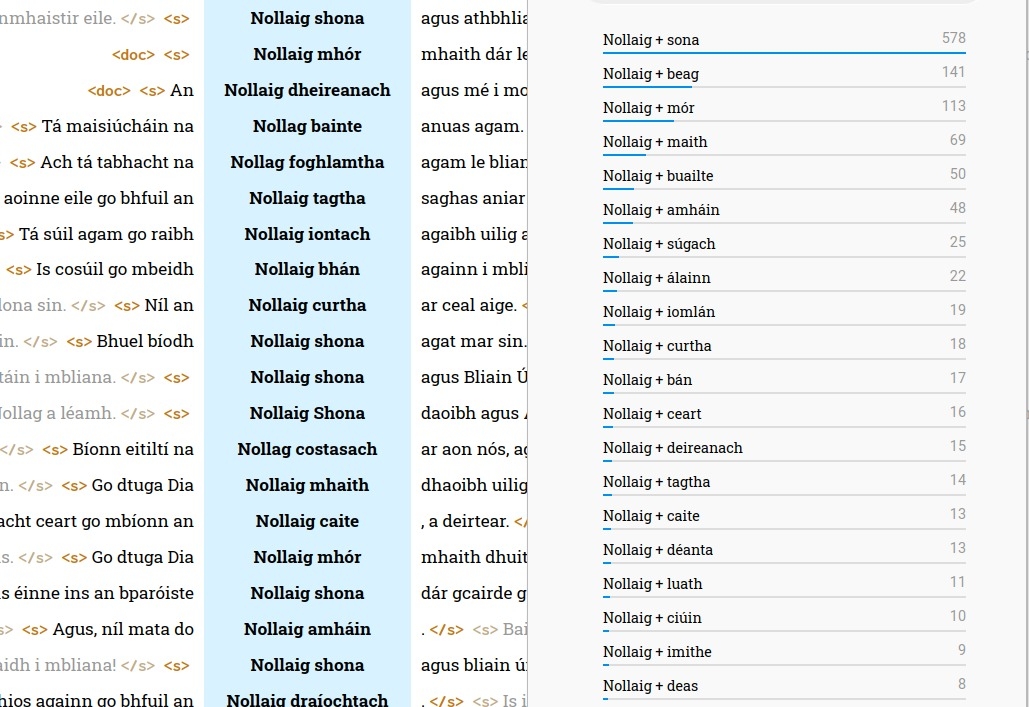Click the highlighted keyword "Nollag bainte"
Viewport: 1029px width, 707px height.
pos(307,126)
